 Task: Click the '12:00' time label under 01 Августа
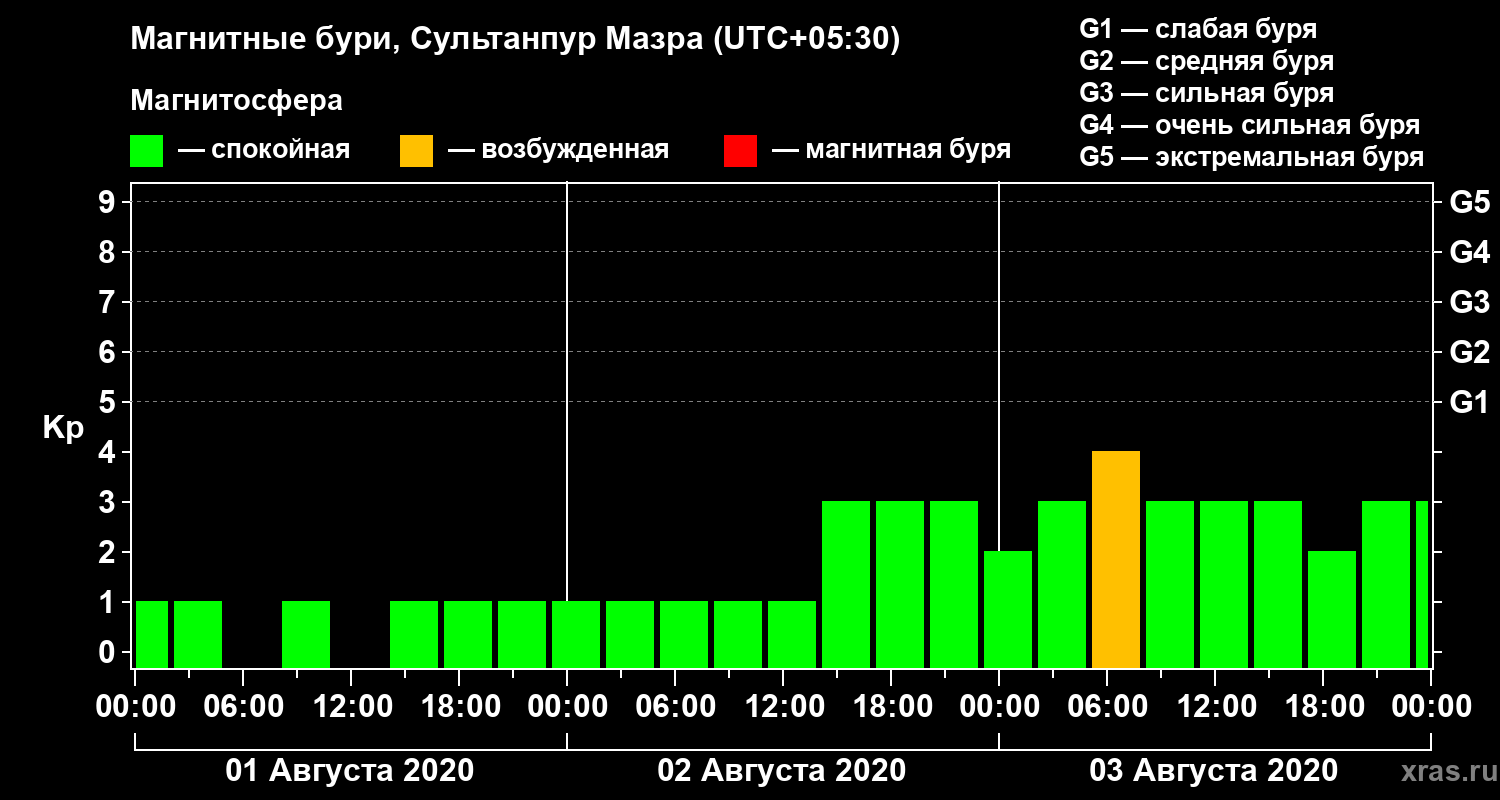(351, 707)
